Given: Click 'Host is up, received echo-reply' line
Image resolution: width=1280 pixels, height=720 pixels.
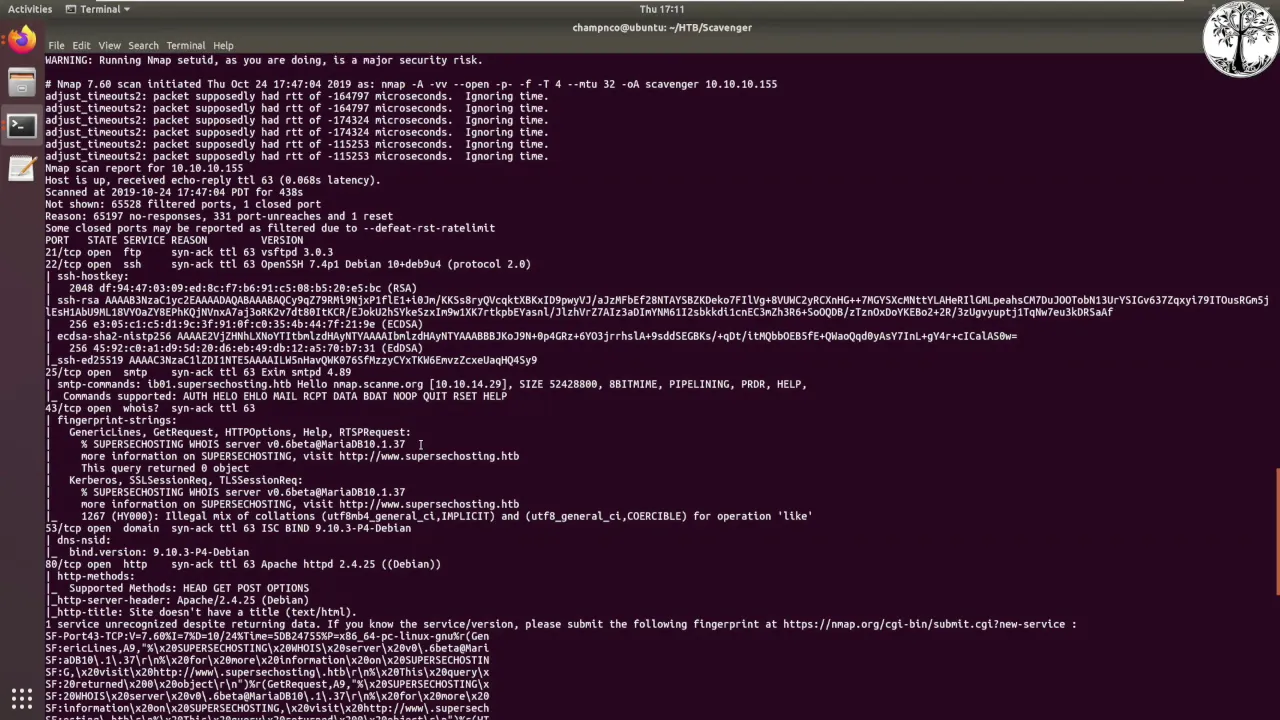Looking at the screenshot, I should (x=213, y=180).
